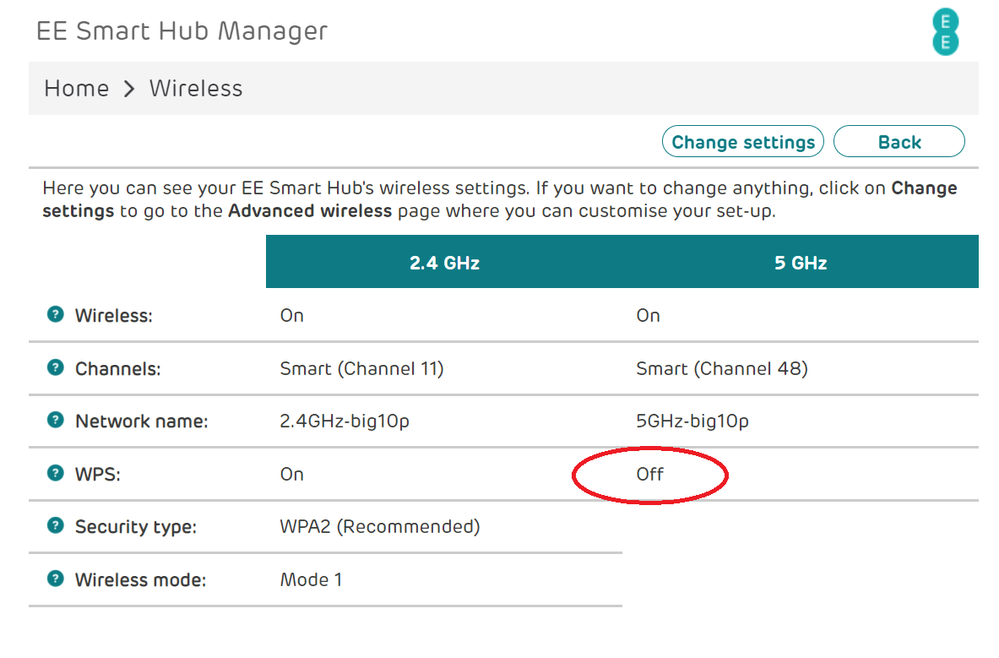This screenshot has width=999, height=658.
Task: Click the 2.4 GHz WPS 'On' value
Action: point(292,475)
